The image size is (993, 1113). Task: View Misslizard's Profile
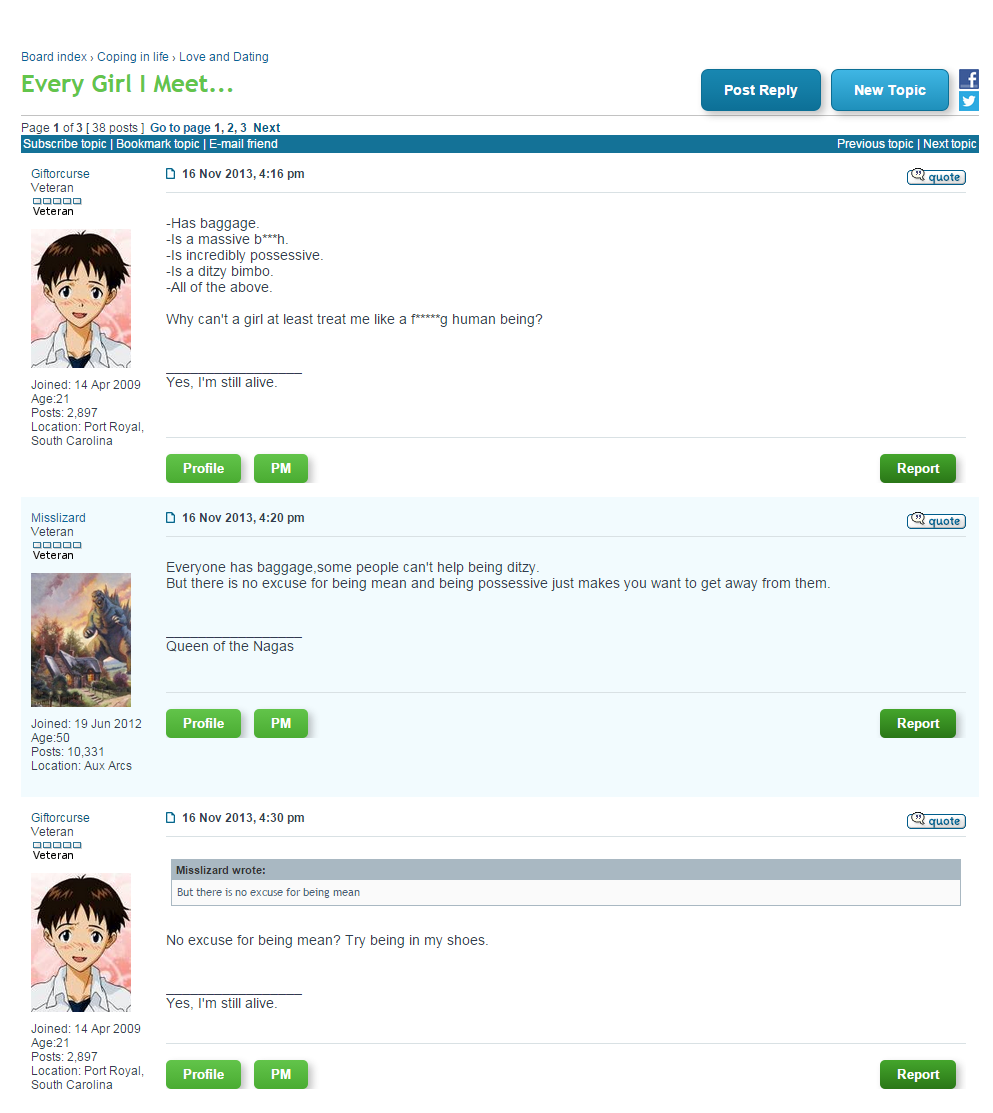(x=203, y=723)
